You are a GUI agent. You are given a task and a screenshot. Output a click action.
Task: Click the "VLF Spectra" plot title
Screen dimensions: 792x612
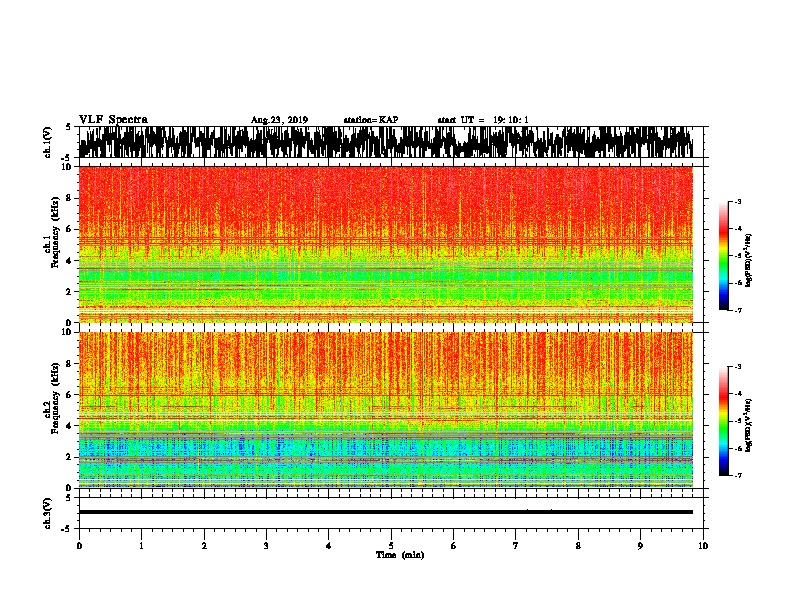click(x=113, y=120)
